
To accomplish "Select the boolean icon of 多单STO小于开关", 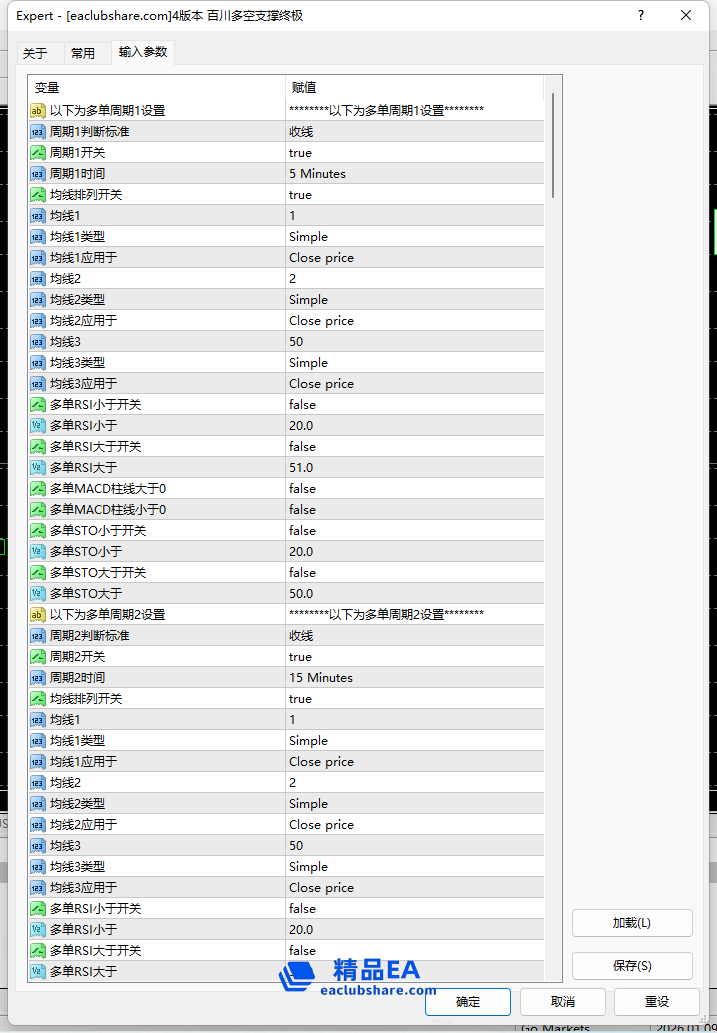I will point(38,531).
